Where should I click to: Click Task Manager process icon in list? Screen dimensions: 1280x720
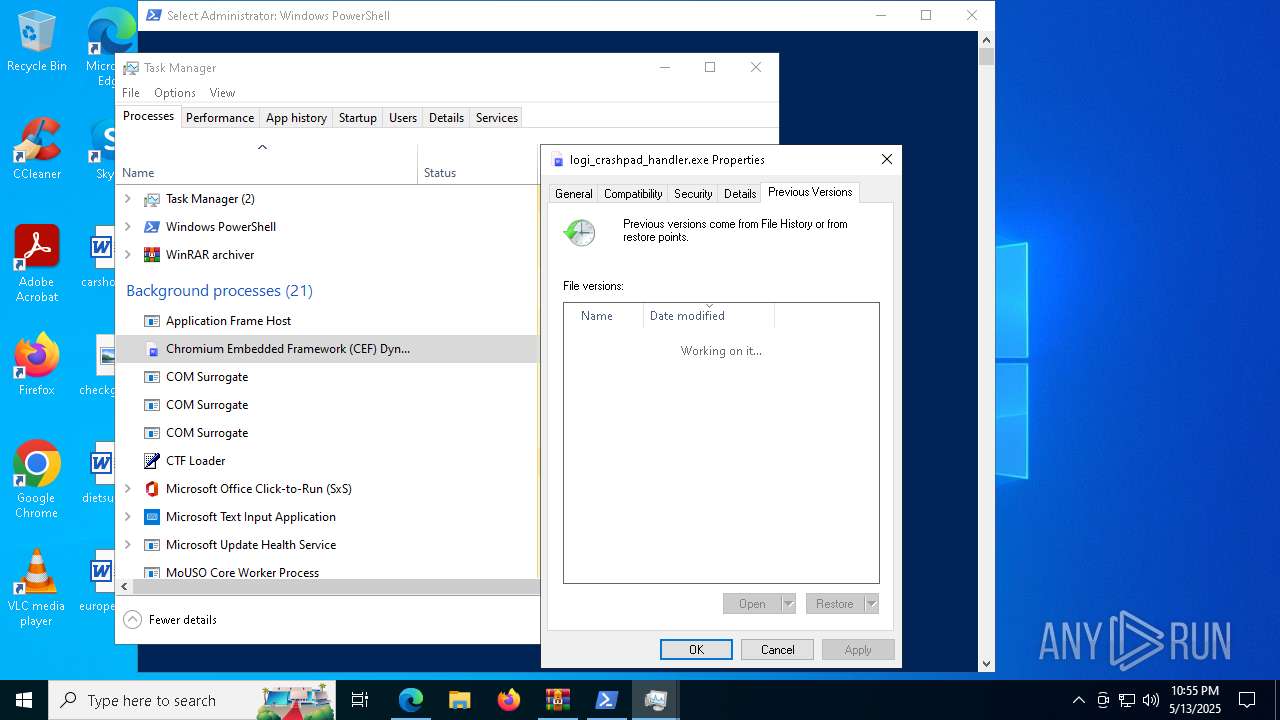pos(152,199)
